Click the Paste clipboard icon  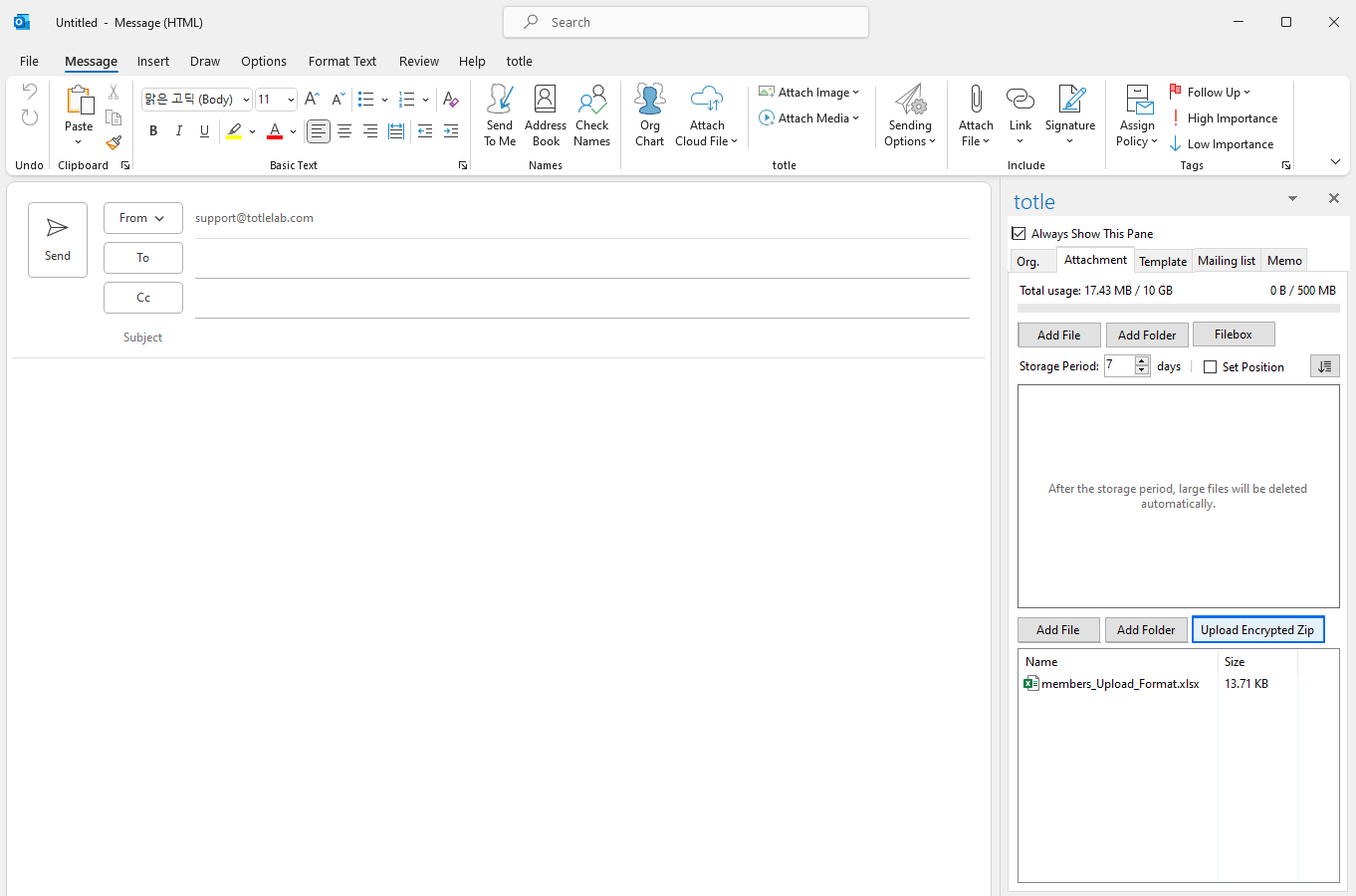pos(79,101)
